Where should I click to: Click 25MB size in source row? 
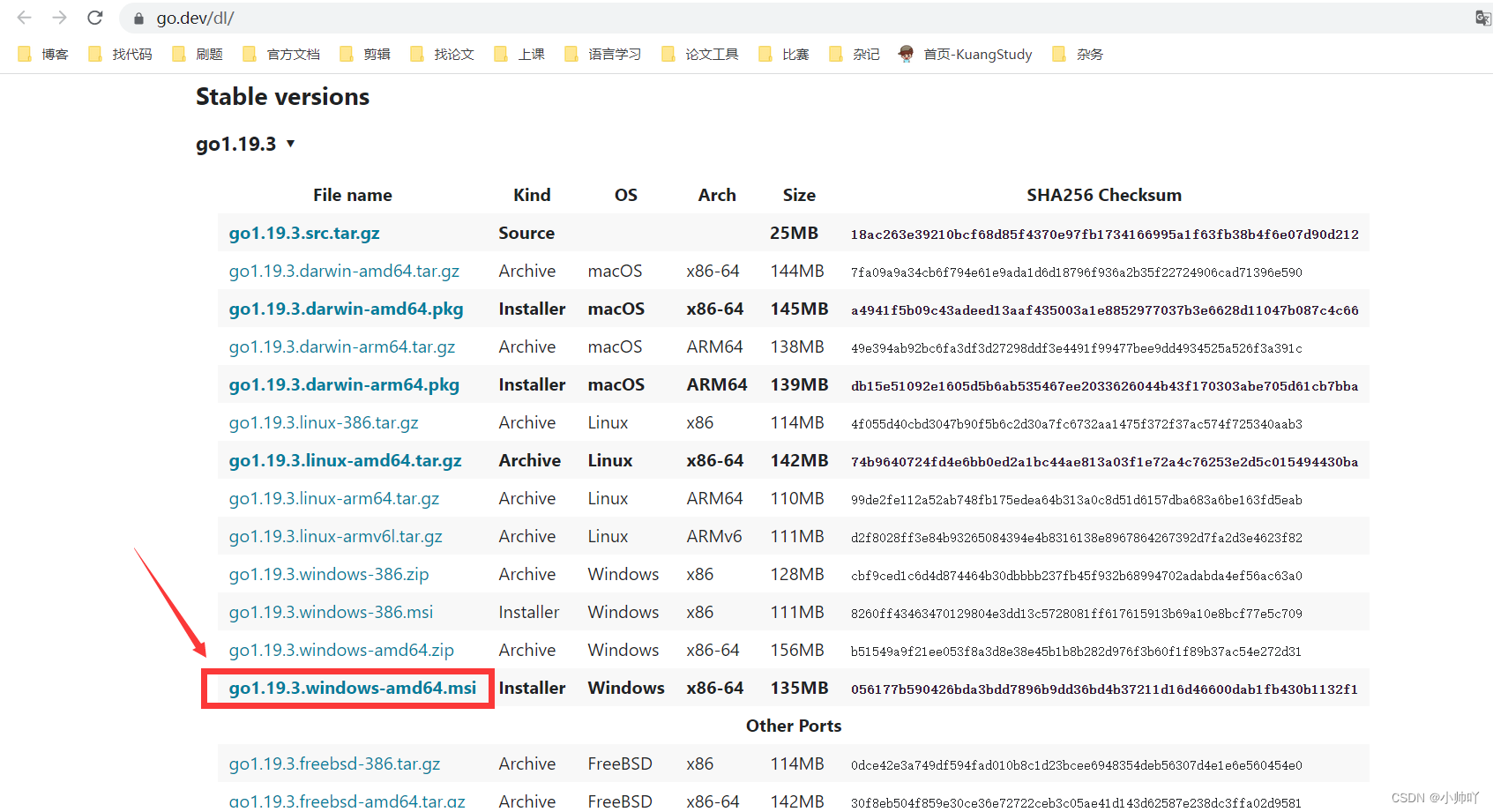pyautogui.click(x=794, y=233)
